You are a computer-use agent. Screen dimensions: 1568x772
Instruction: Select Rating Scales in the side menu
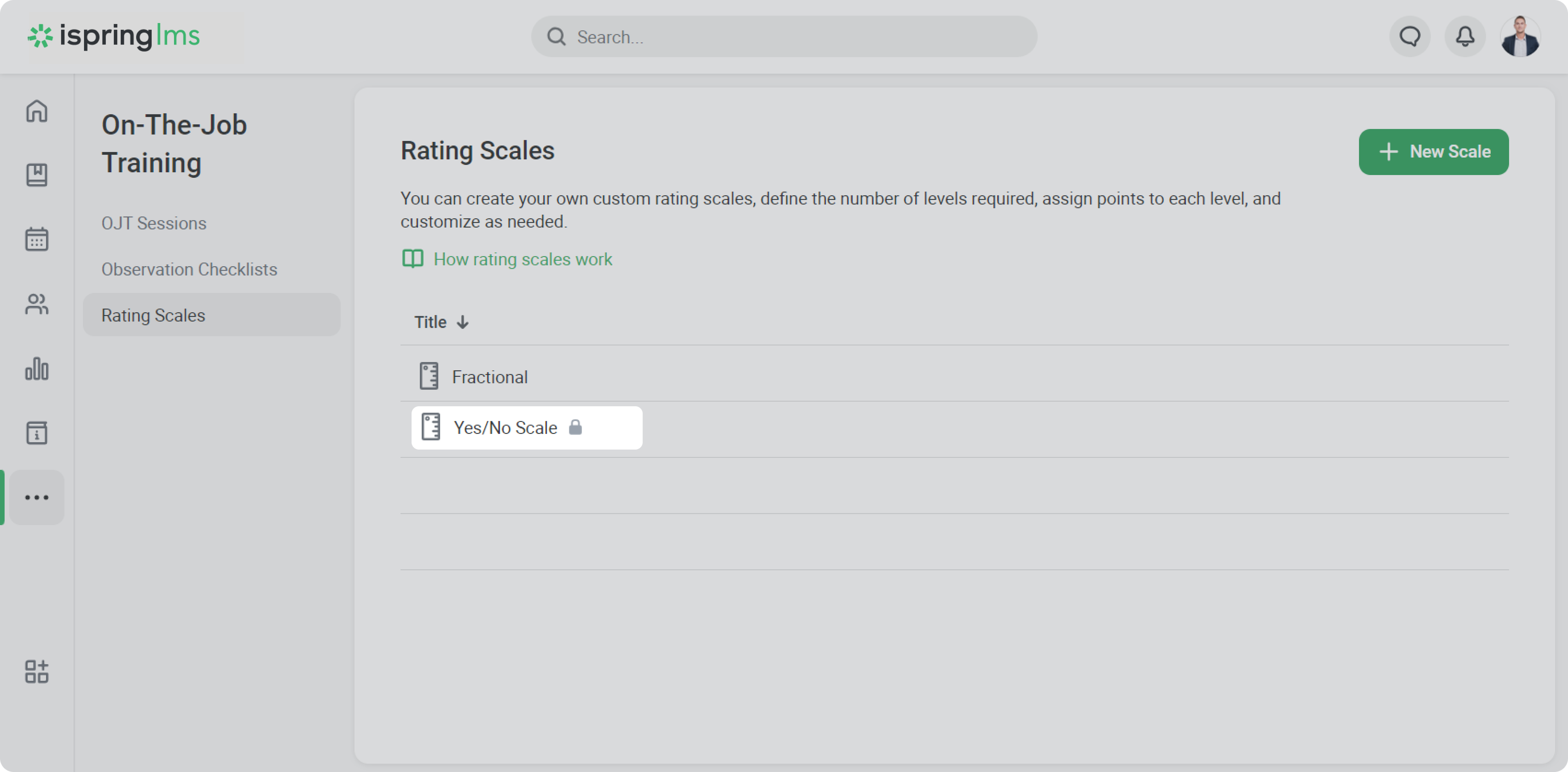pos(153,315)
